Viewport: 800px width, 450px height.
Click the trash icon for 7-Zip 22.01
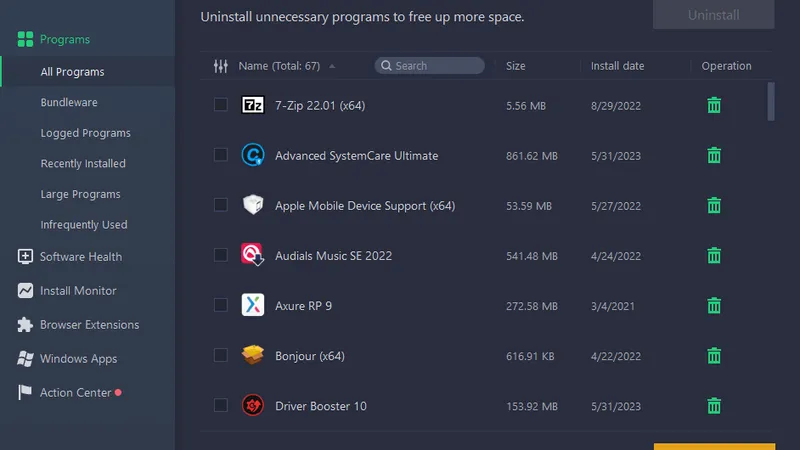click(714, 105)
